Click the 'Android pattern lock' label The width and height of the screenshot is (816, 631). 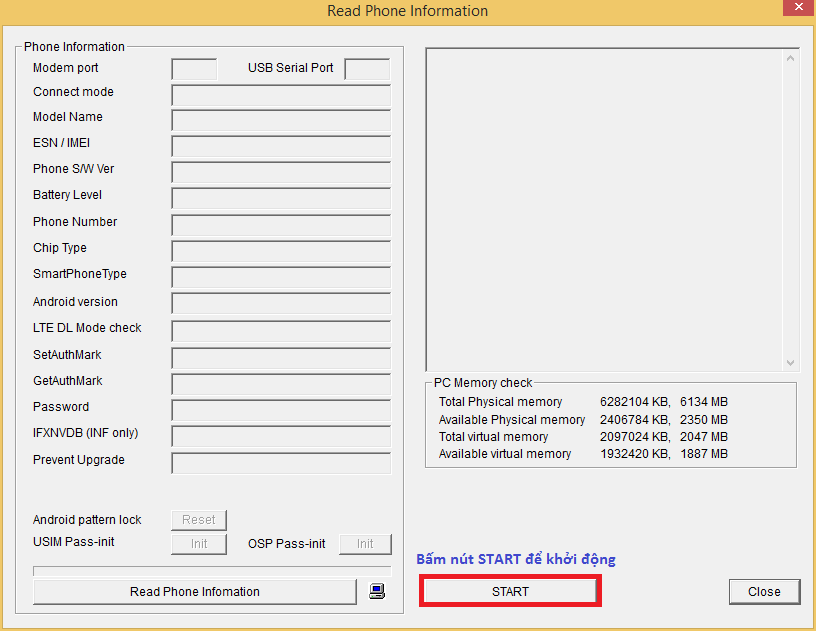(x=87, y=520)
